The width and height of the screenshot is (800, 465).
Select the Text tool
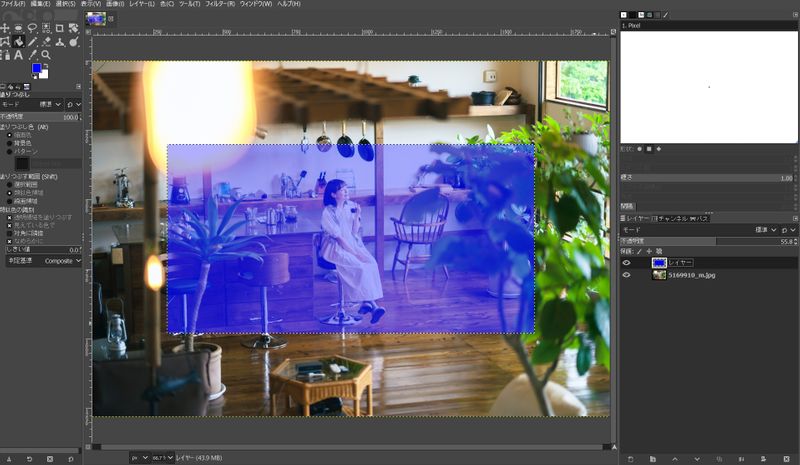19,54
